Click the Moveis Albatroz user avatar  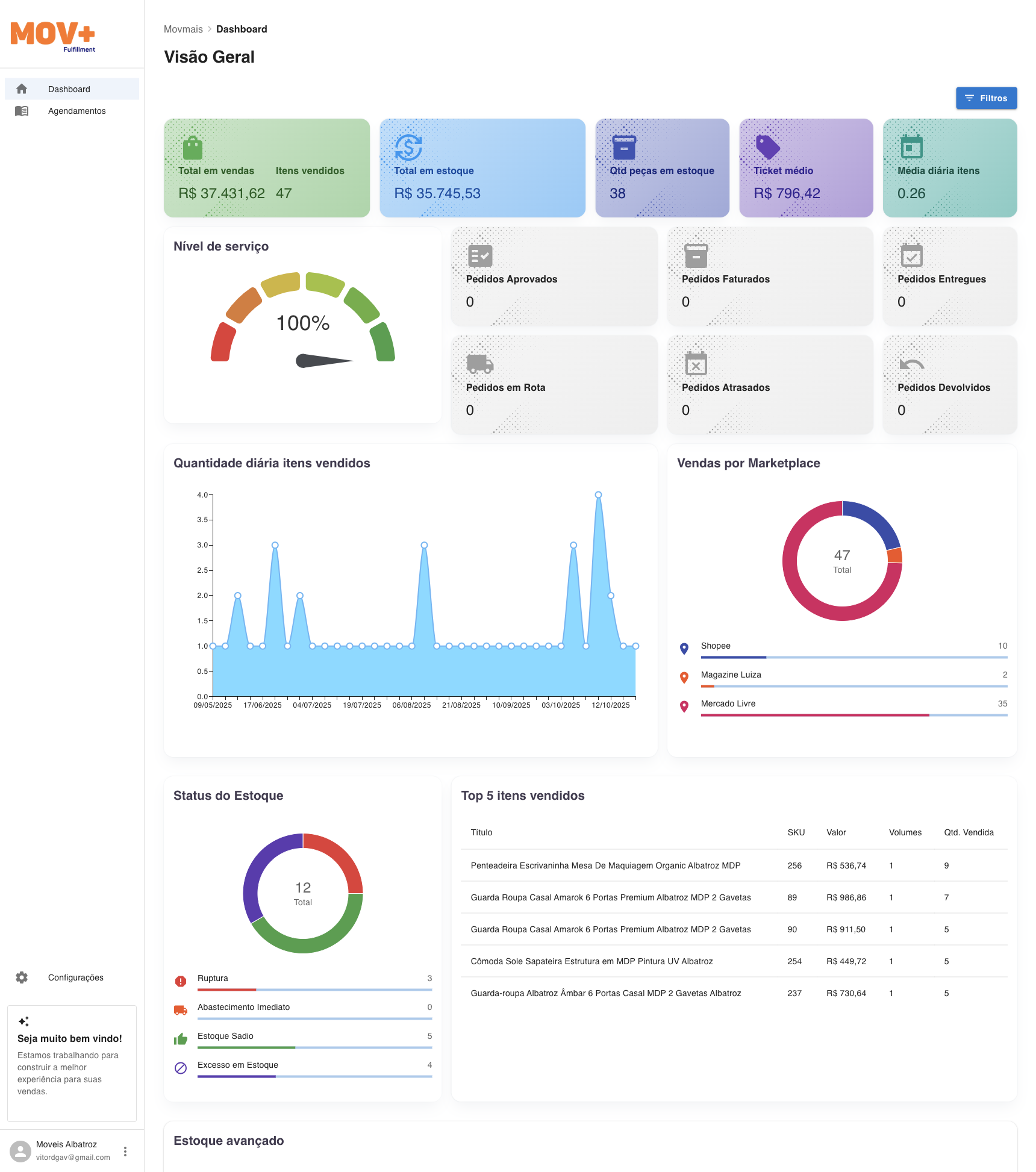[x=20, y=1151]
